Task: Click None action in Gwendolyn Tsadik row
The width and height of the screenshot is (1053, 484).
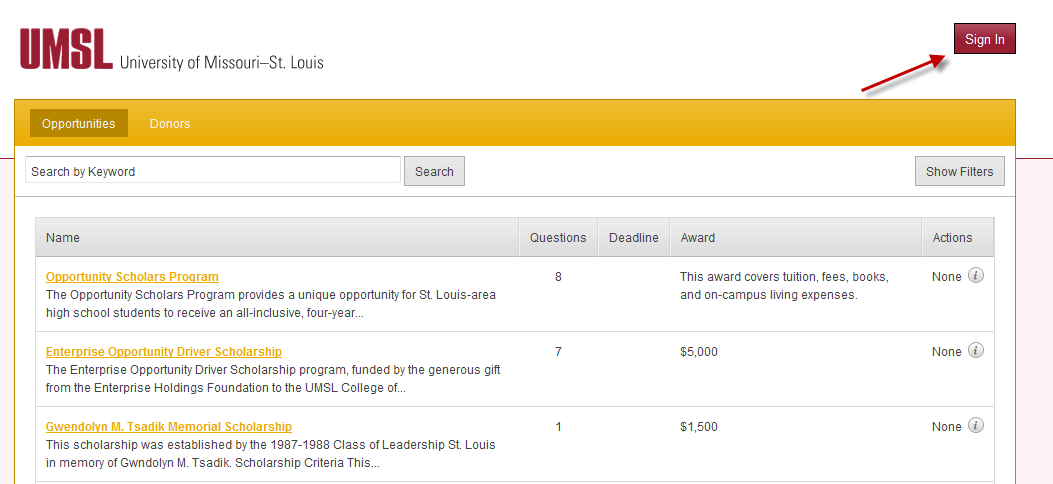Action: point(947,427)
